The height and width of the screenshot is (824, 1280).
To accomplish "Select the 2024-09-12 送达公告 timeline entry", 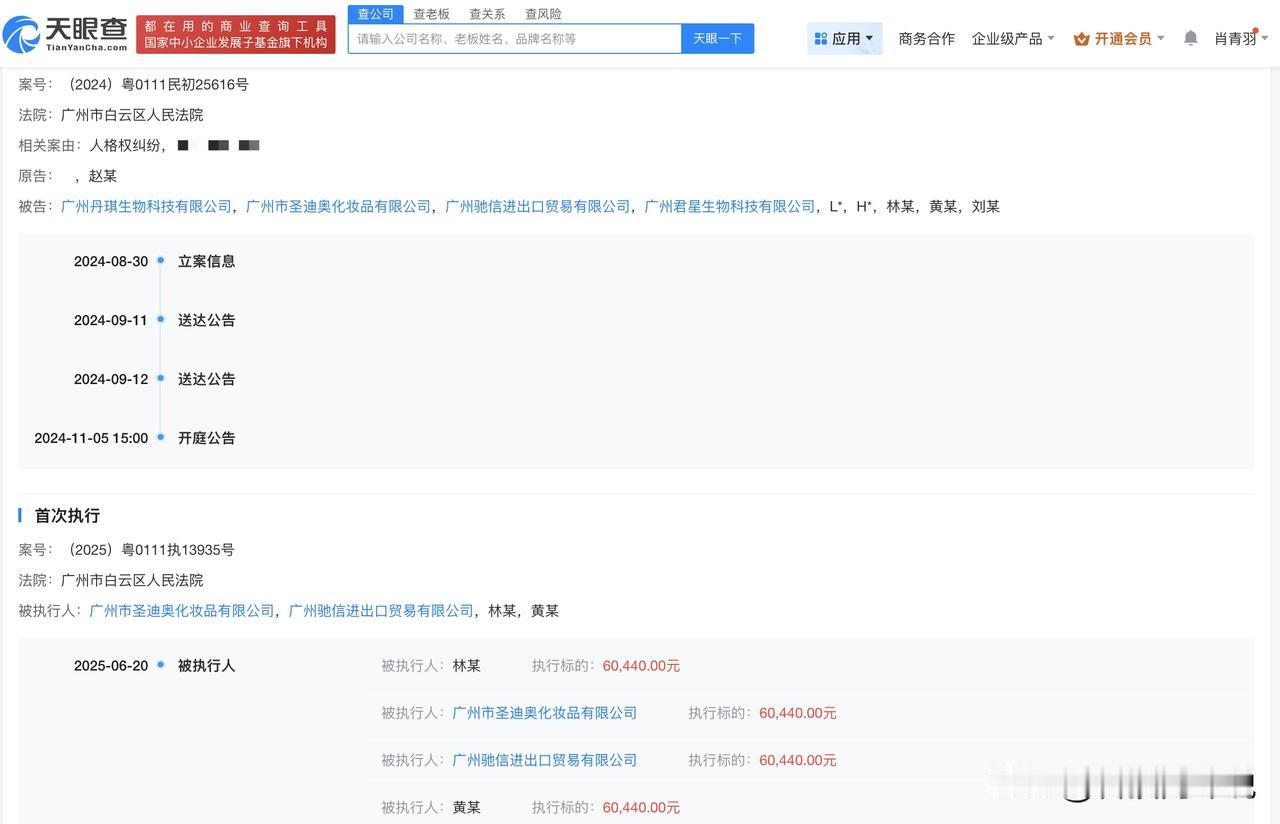I will tap(155, 379).
